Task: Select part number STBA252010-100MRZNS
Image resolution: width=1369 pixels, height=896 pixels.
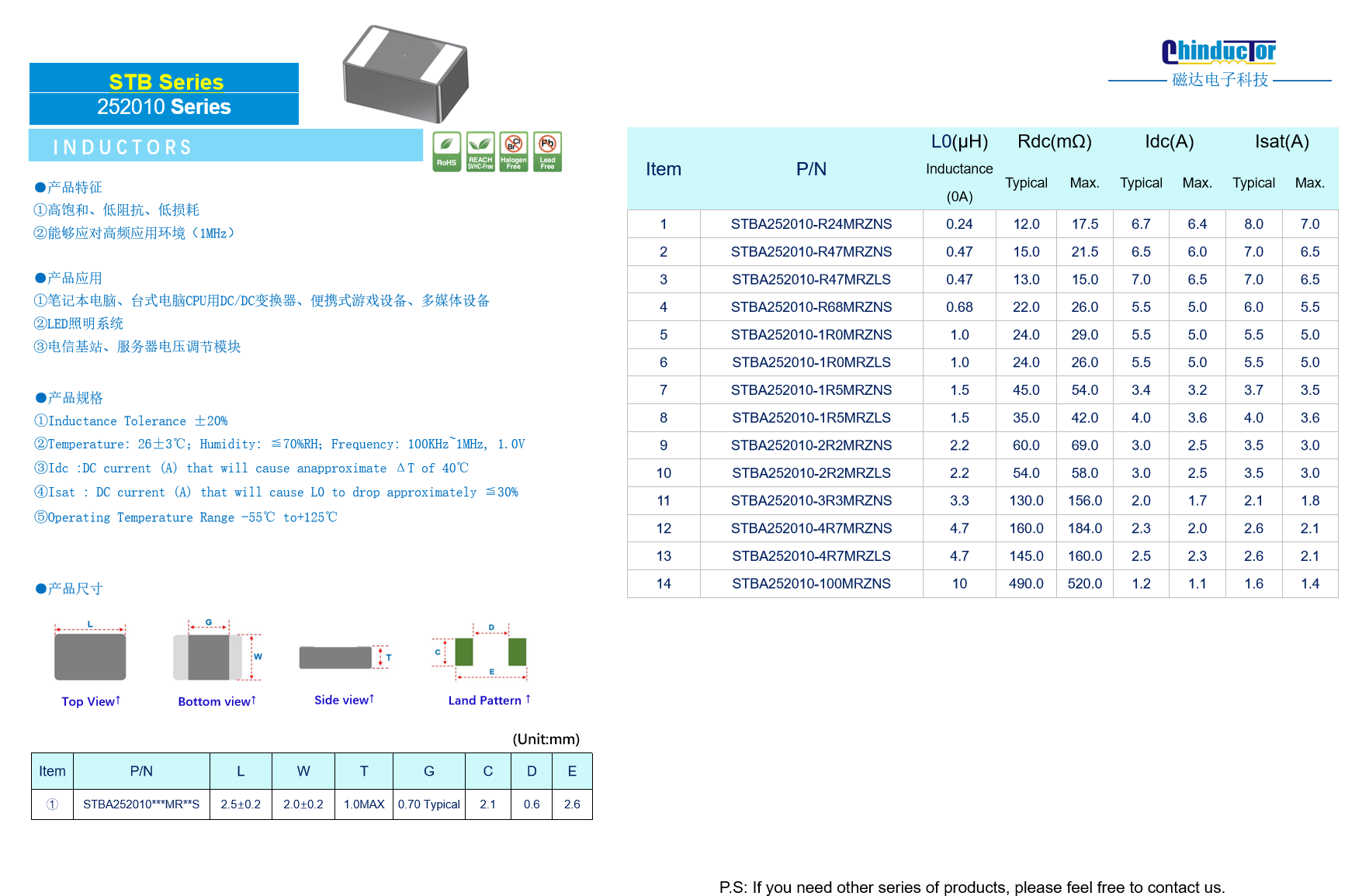Action: click(x=811, y=584)
